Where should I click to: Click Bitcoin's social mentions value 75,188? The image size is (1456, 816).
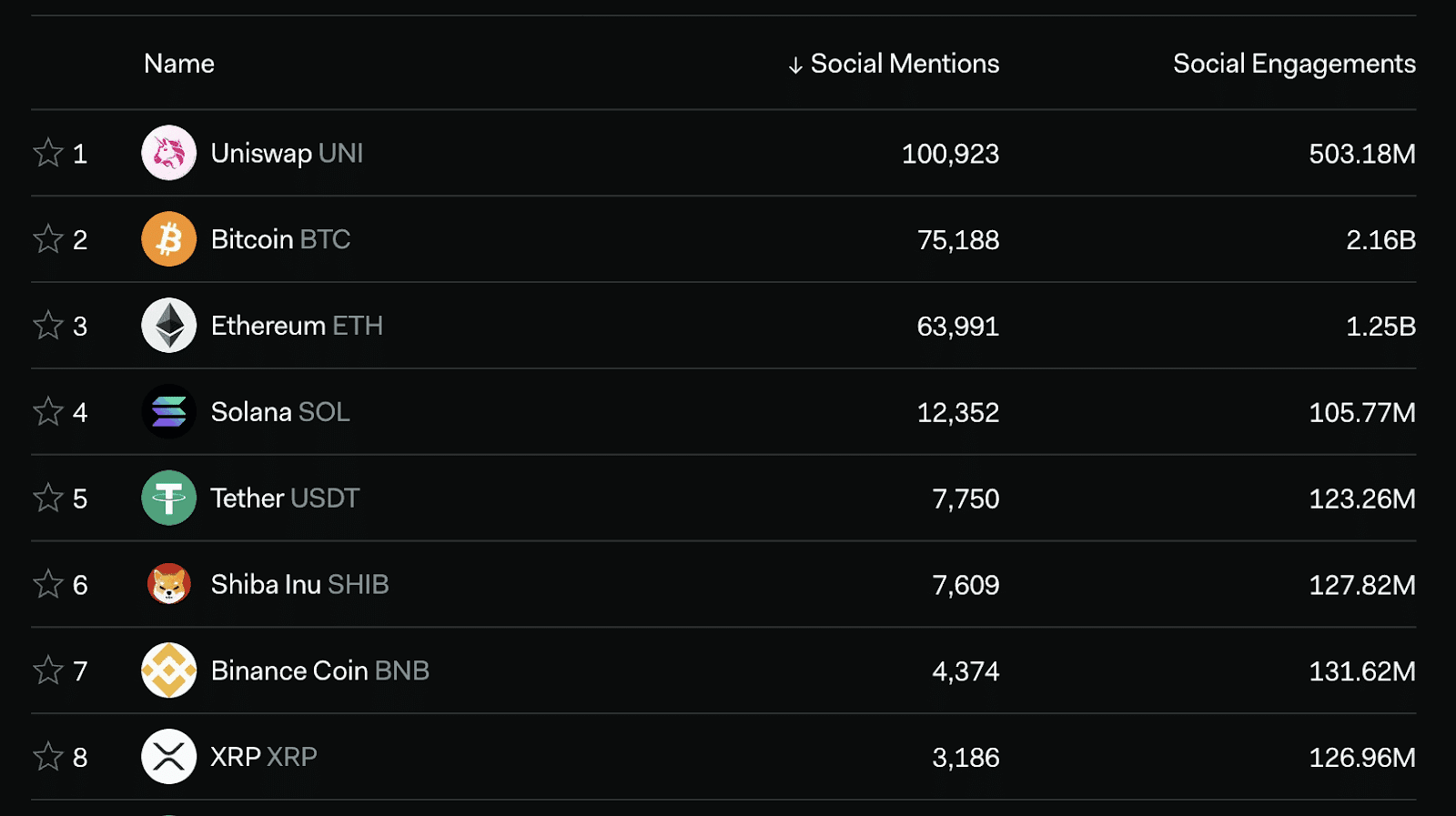[958, 239]
